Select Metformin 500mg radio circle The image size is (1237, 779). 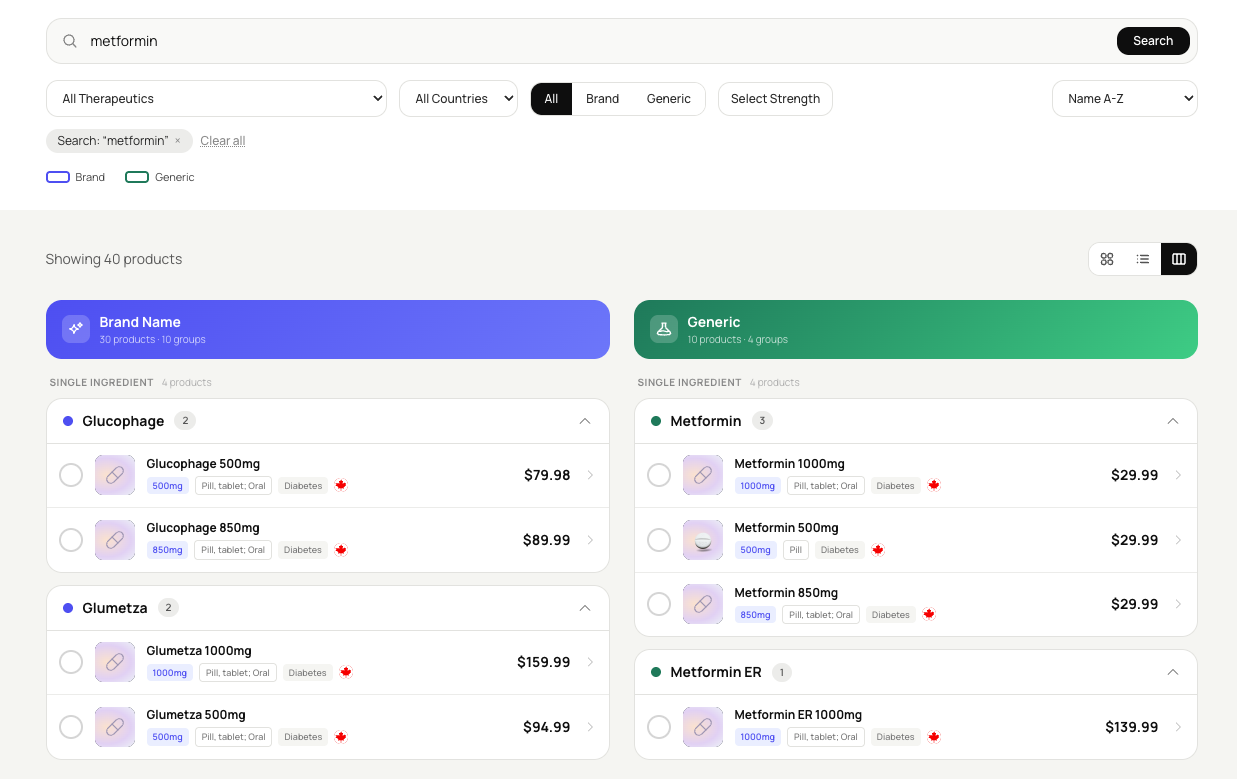659,540
